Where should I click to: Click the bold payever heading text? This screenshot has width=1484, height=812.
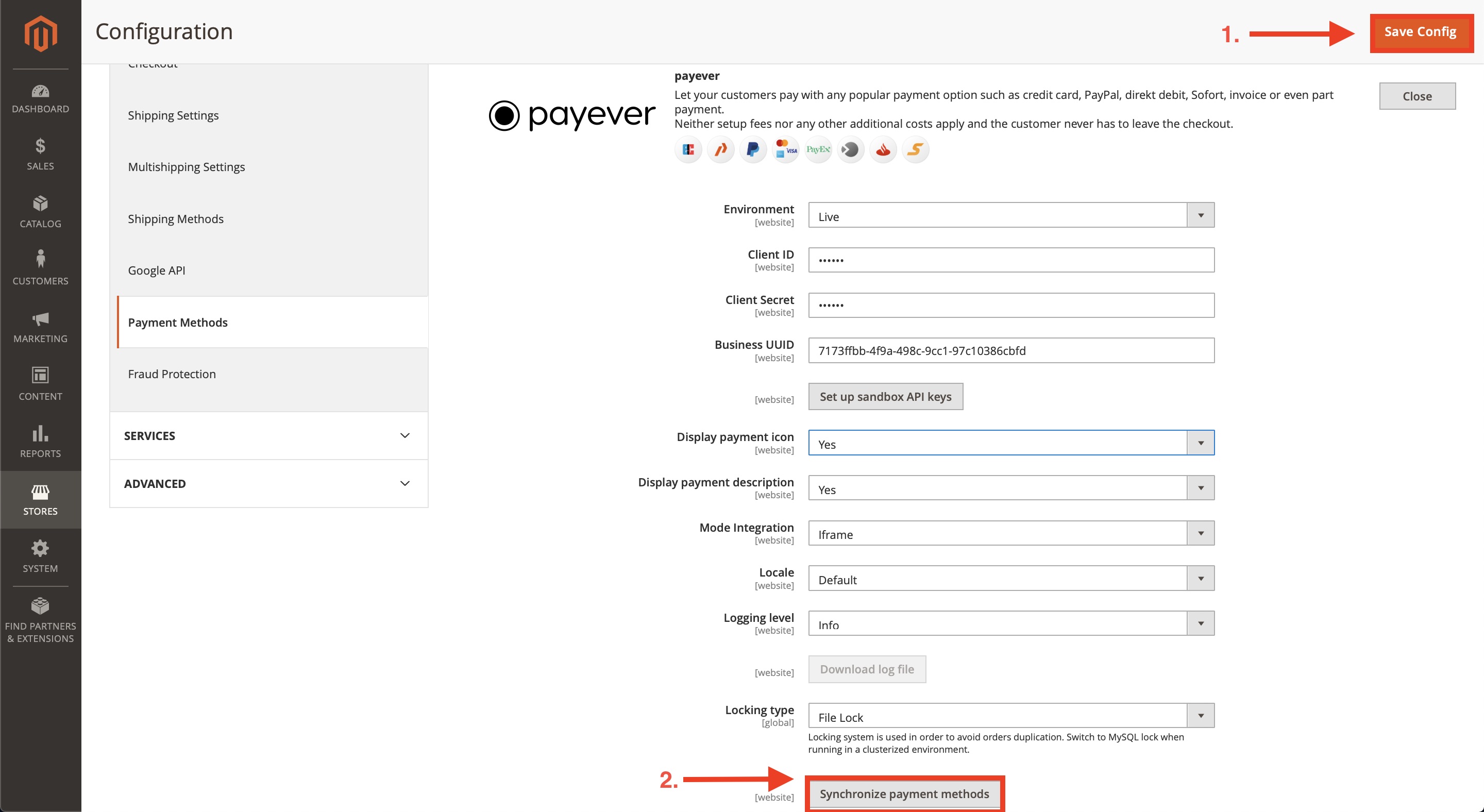click(697, 76)
